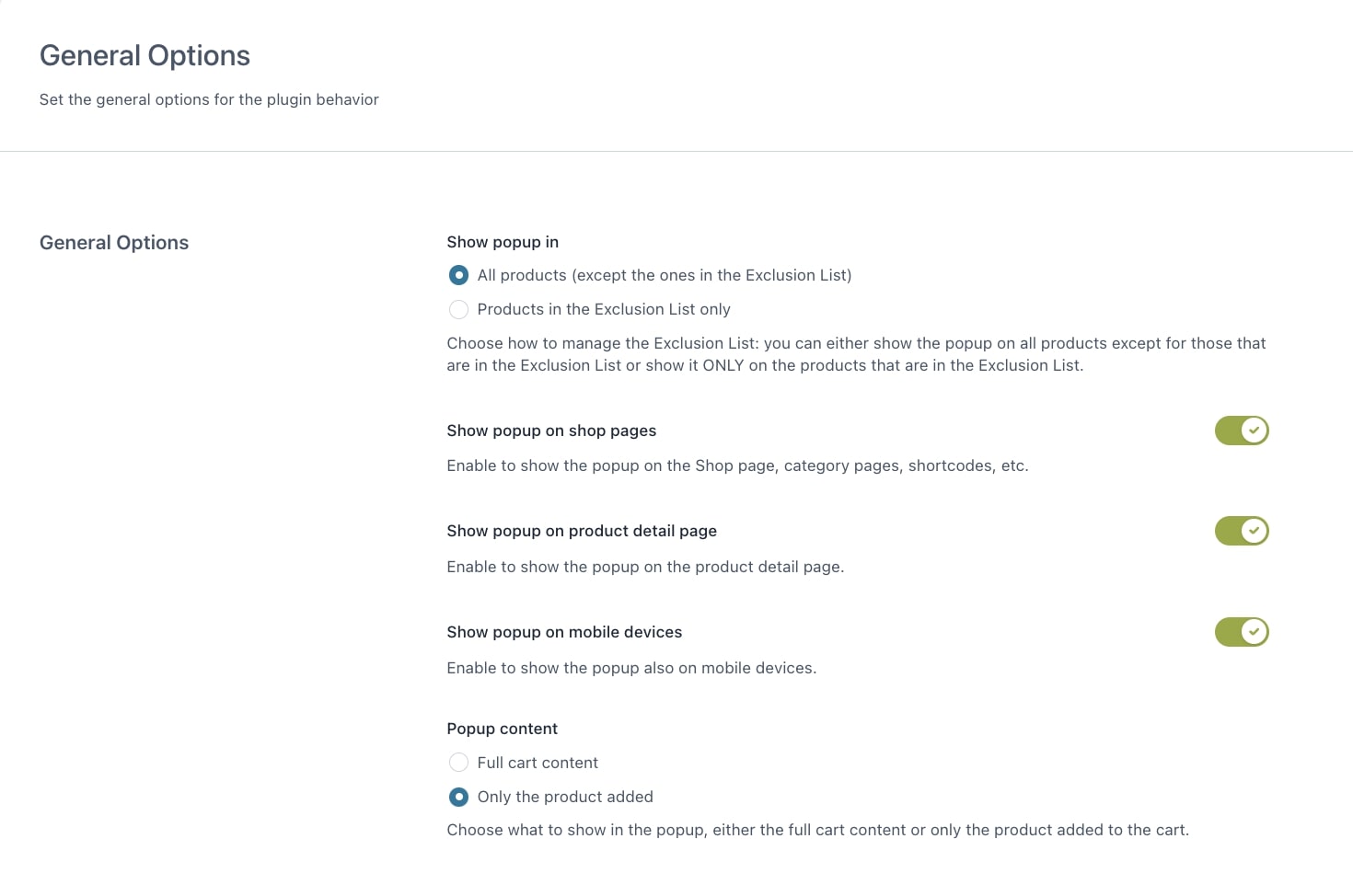
Task: Select the "Full cart content" radio button
Action: coord(458,763)
